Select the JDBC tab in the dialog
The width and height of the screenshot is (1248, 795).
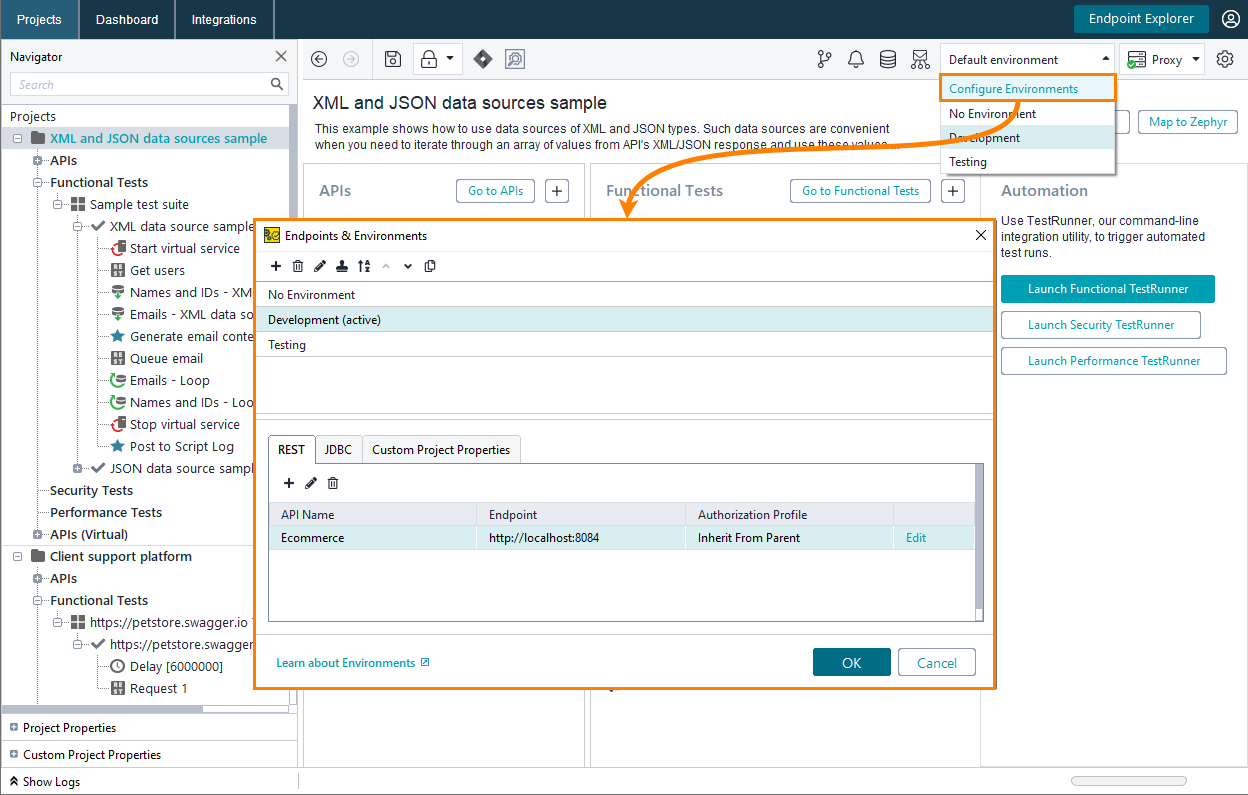coord(338,450)
